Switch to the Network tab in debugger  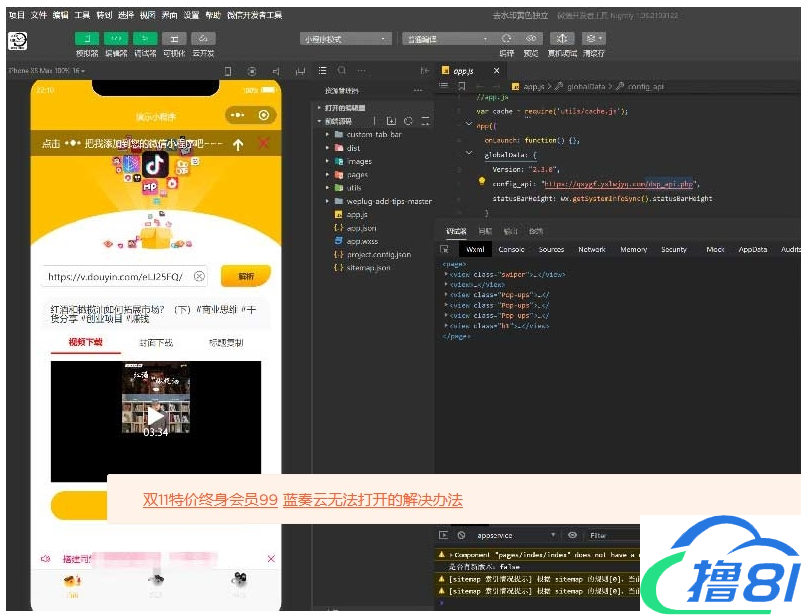tap(592, 249)
